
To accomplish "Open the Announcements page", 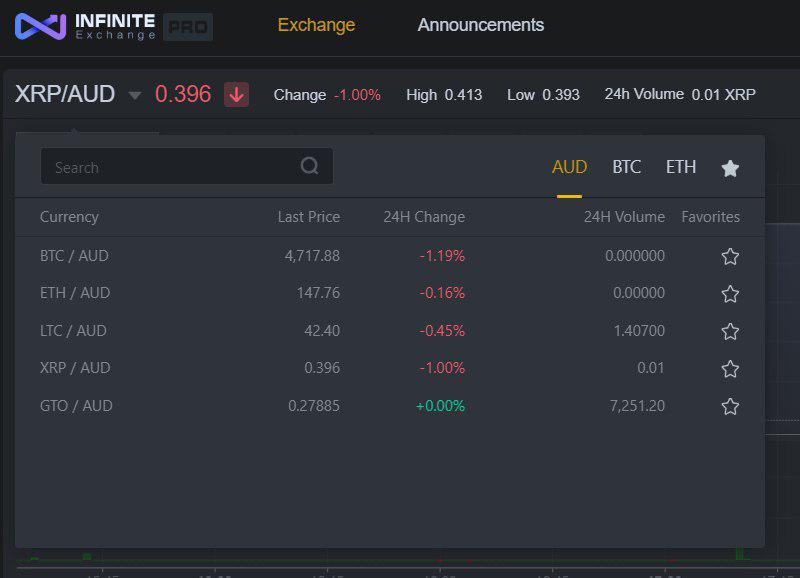I will 481,25.
